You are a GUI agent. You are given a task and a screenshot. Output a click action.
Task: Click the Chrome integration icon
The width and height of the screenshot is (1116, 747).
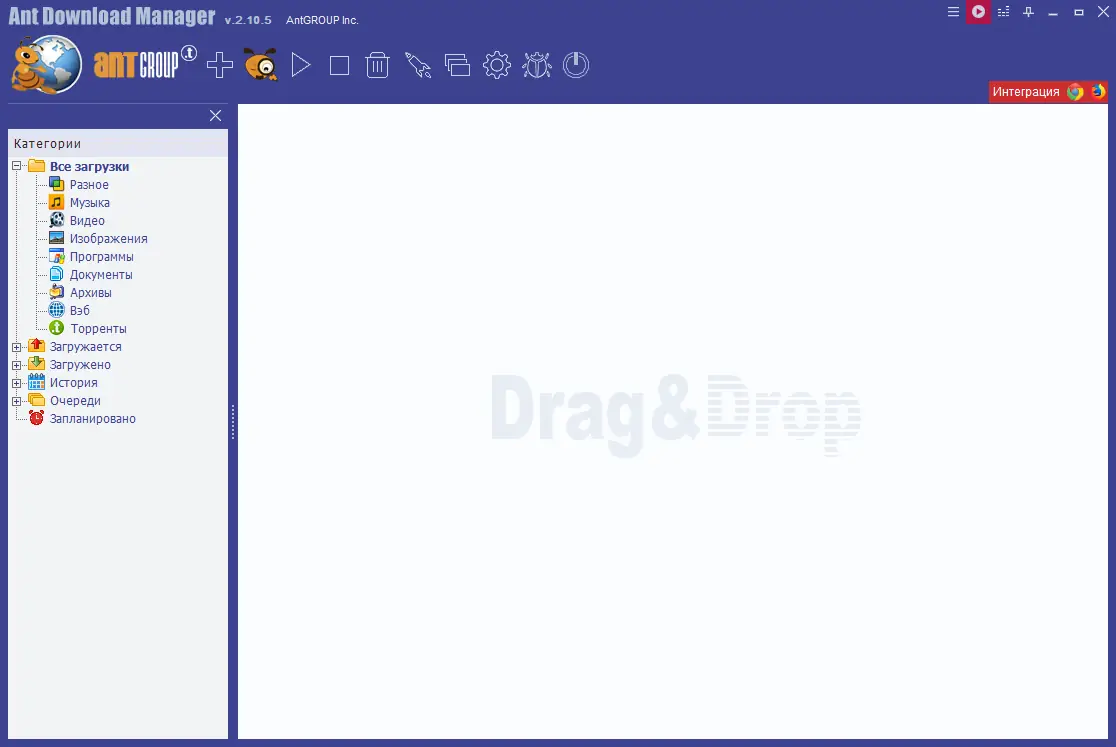1075,92
